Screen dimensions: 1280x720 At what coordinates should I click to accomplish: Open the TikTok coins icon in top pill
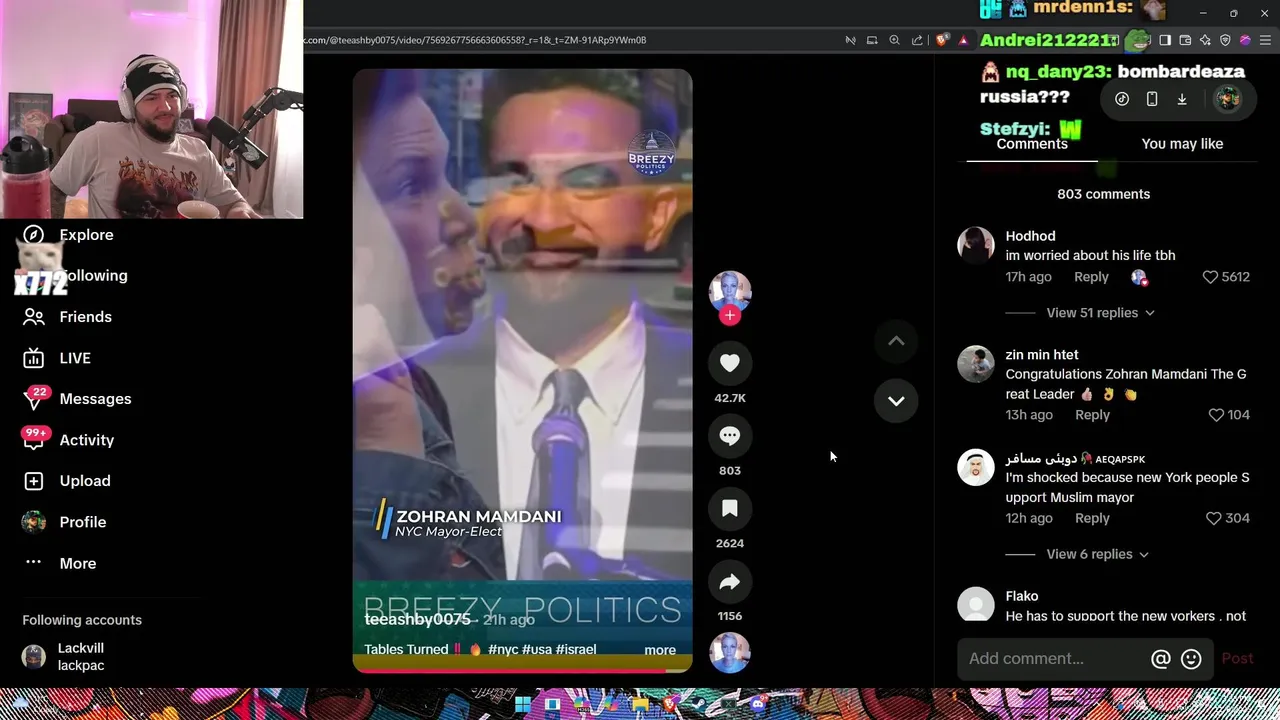pyautogui.click(x=1122, y=99)
